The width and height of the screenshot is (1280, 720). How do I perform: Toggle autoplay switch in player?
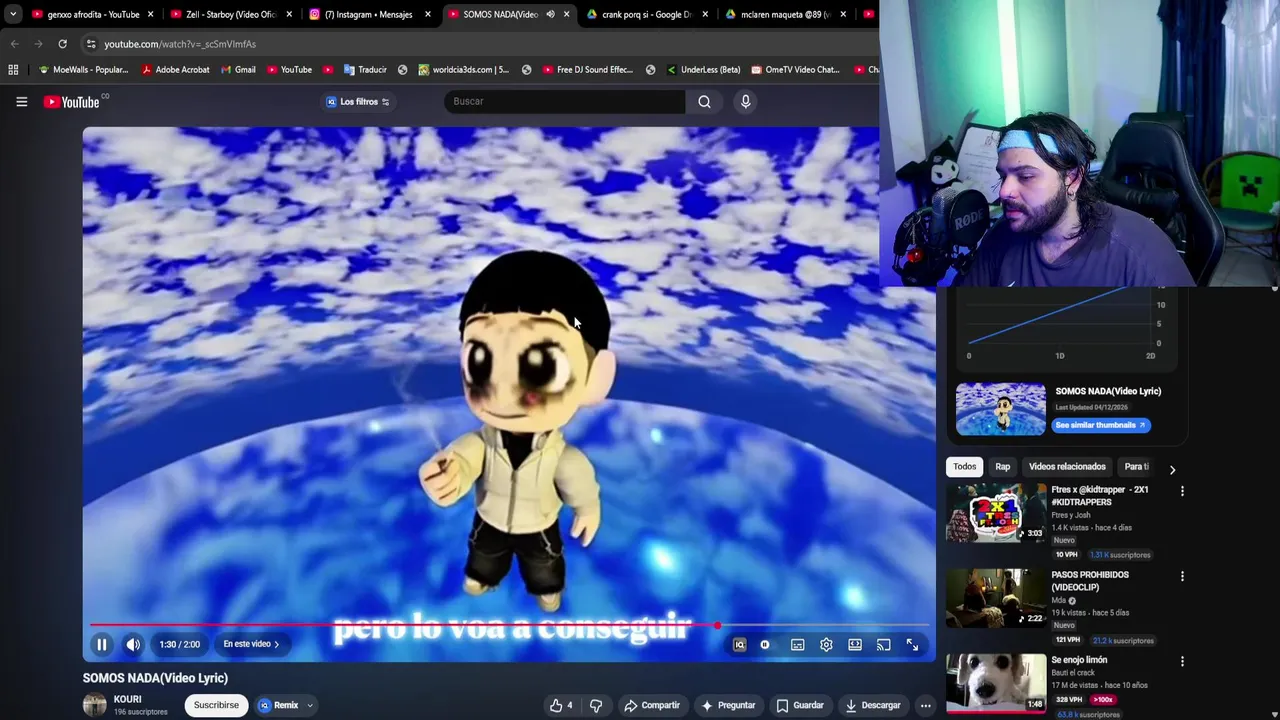click(x=765, y=645)
